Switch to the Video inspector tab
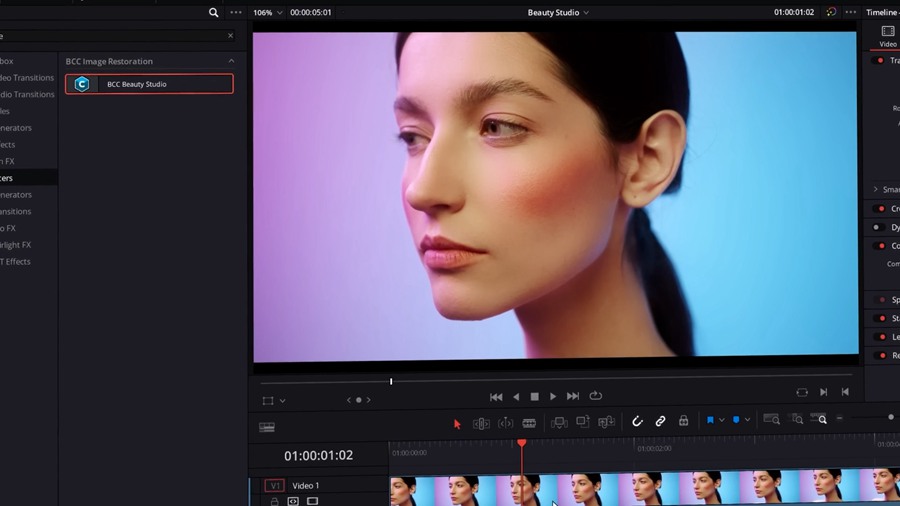 [x=887, y=36]
